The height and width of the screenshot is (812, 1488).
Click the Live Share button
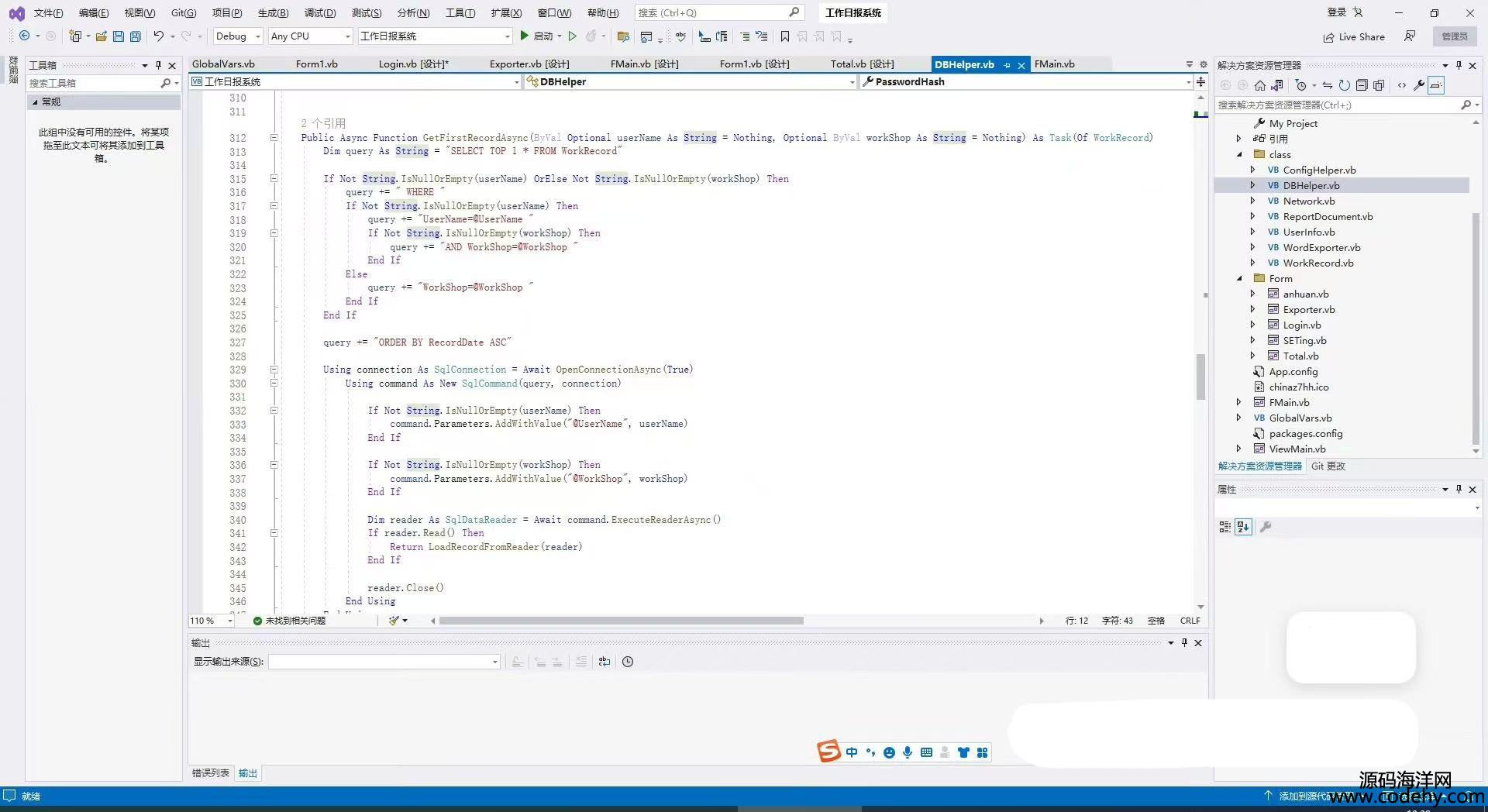tap(1354, 36)
